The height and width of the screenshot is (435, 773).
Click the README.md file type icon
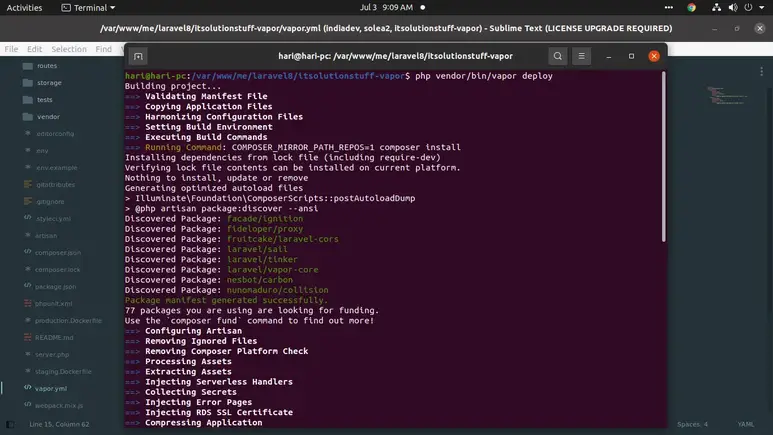tap(28, 337)
